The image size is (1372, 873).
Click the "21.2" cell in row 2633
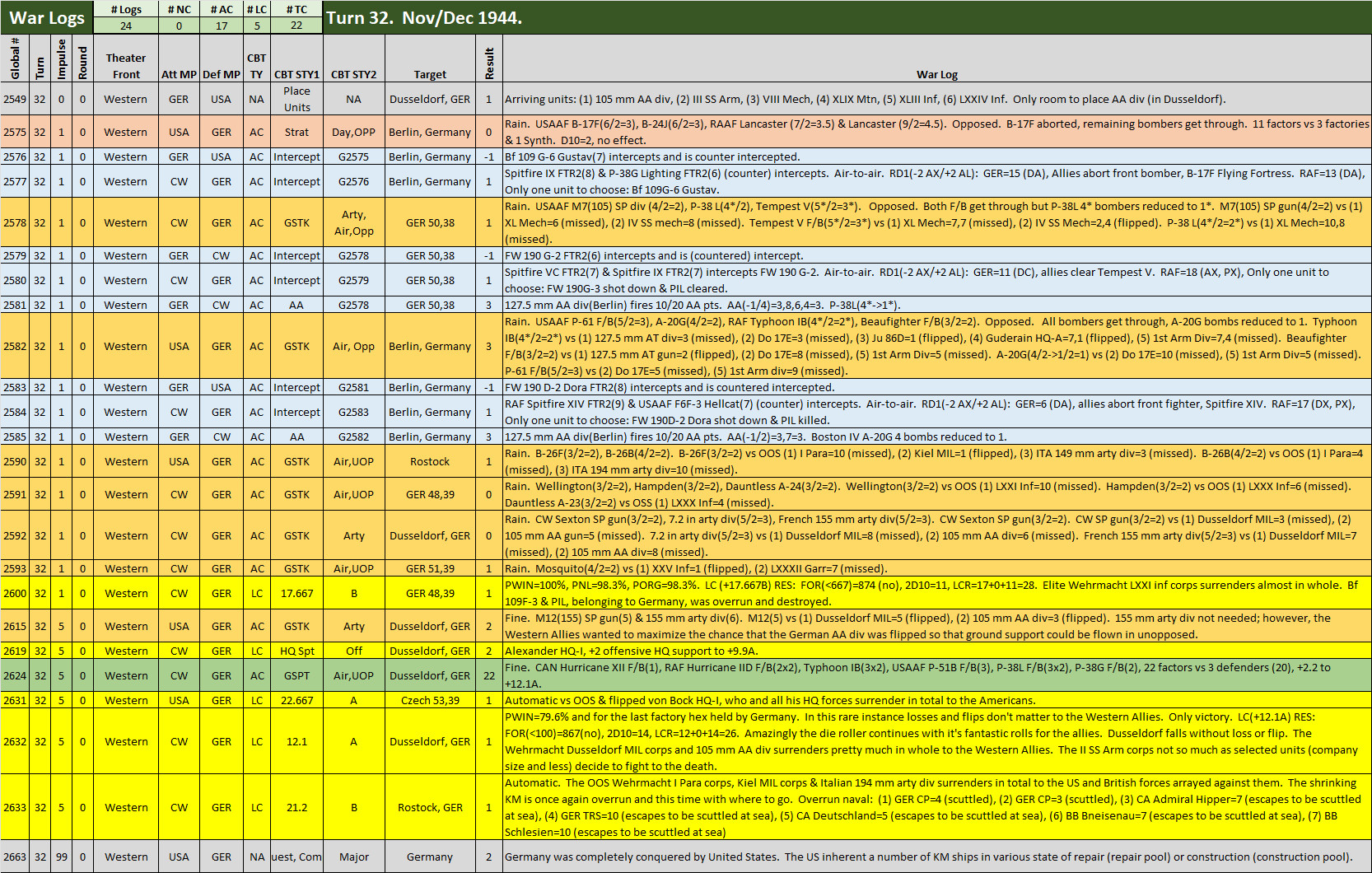[296, 807]
